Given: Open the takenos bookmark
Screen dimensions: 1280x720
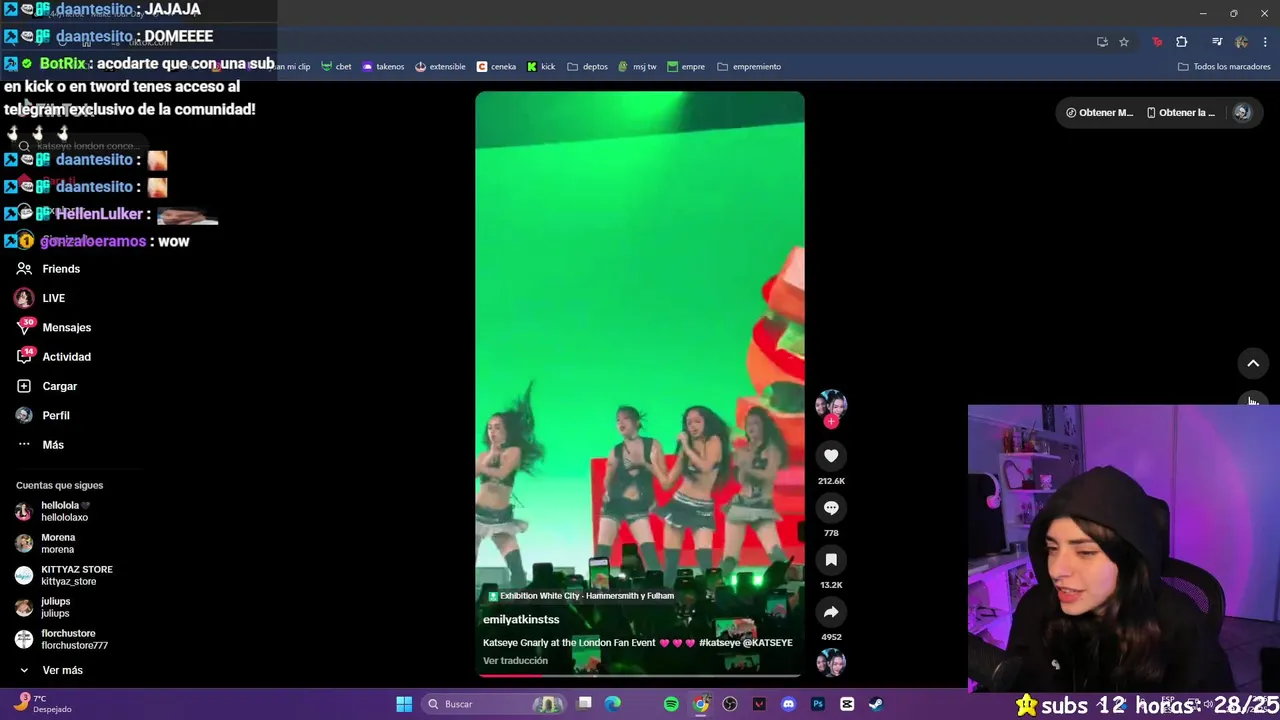Looking at the screenshot, I should click(x=383, y=67).
